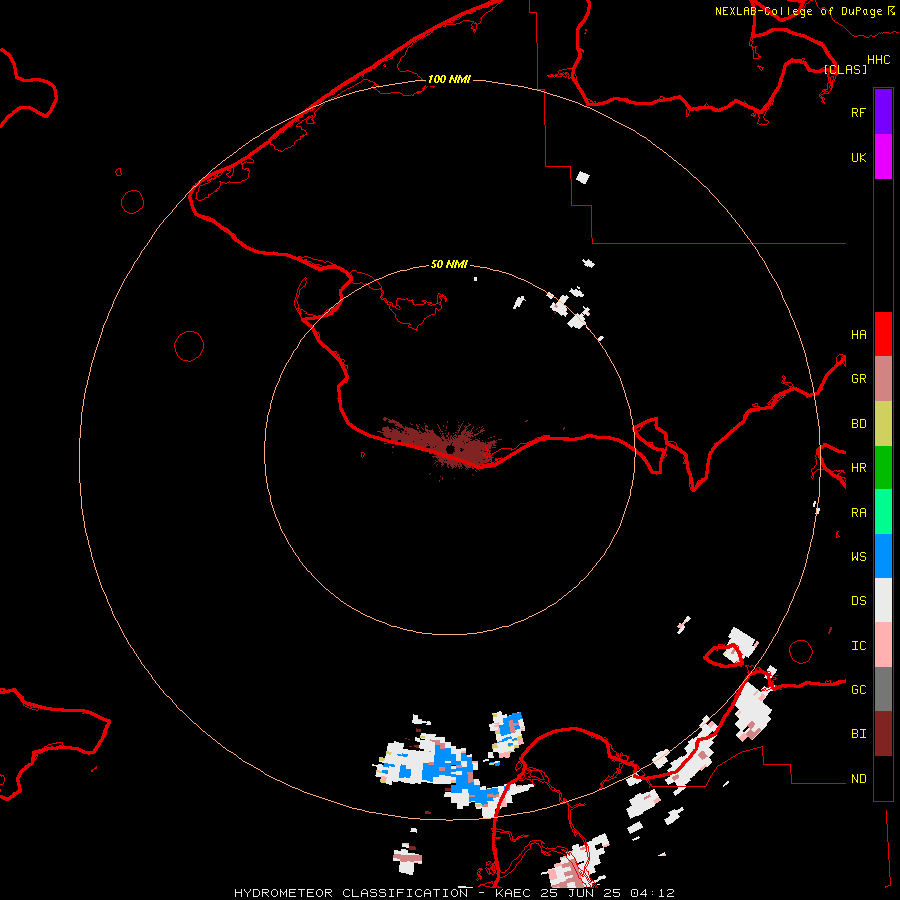The image size is (900, 900).
Task: Click the RF legend label
Action: pyautogui.click(x=858, y=112)
